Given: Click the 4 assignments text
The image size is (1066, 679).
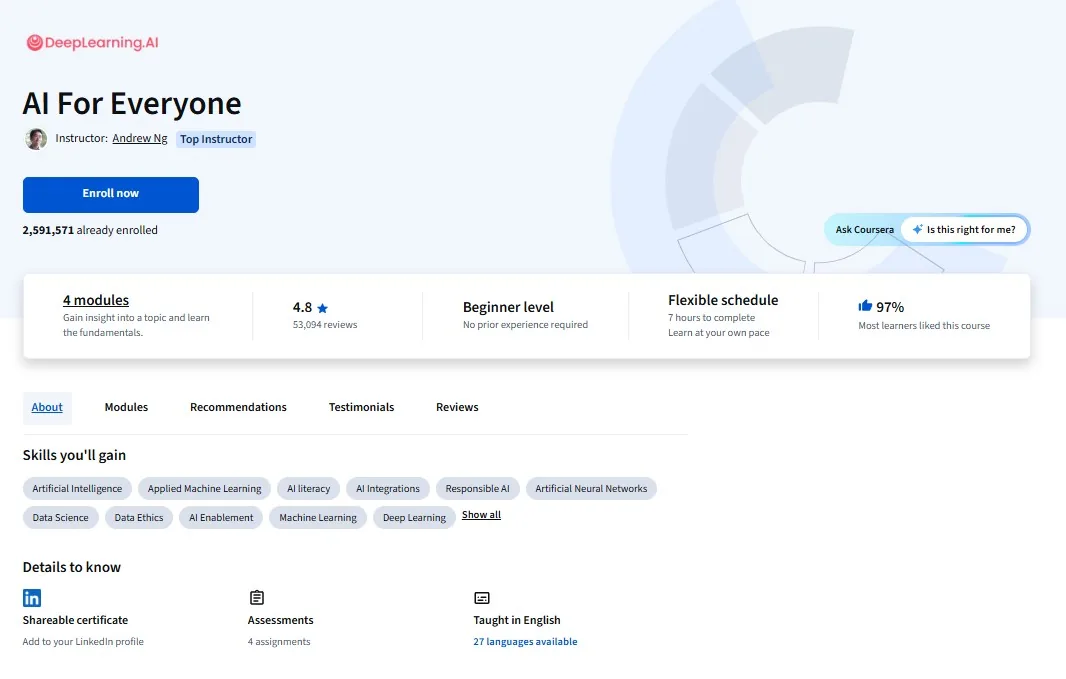Looking at the screenshot, I should tap(279, 642).
